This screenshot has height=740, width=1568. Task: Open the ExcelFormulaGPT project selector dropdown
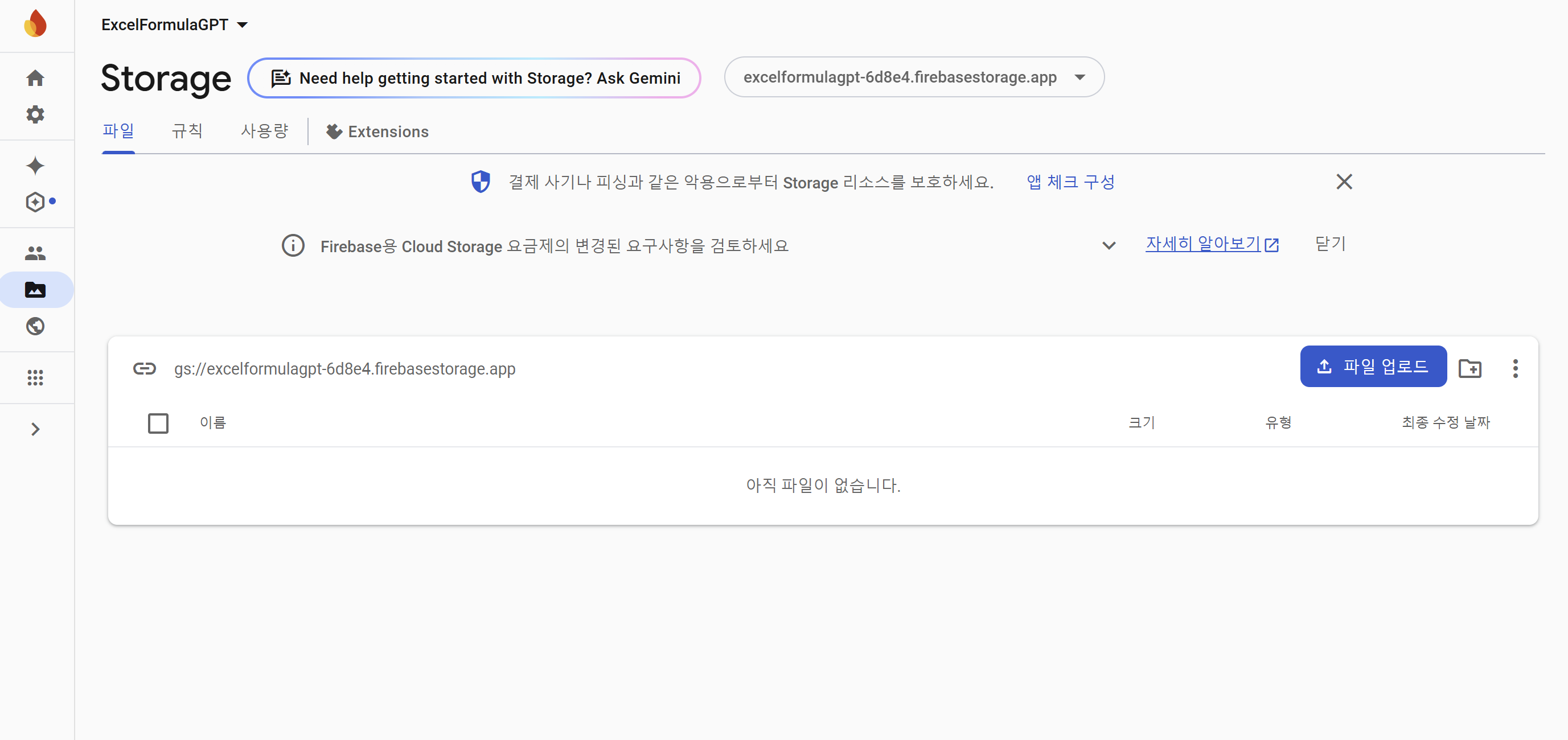tap(175, 25)
